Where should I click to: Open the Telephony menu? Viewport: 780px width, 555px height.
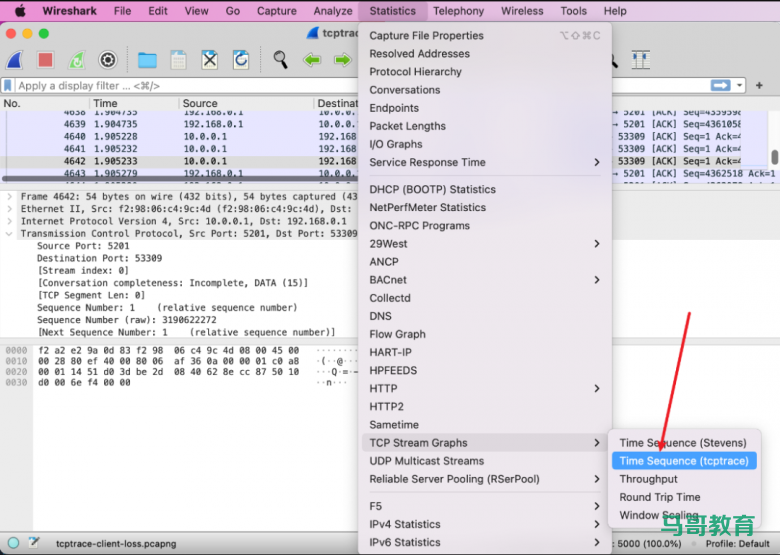pyautogui.click(x=458, y=11)
